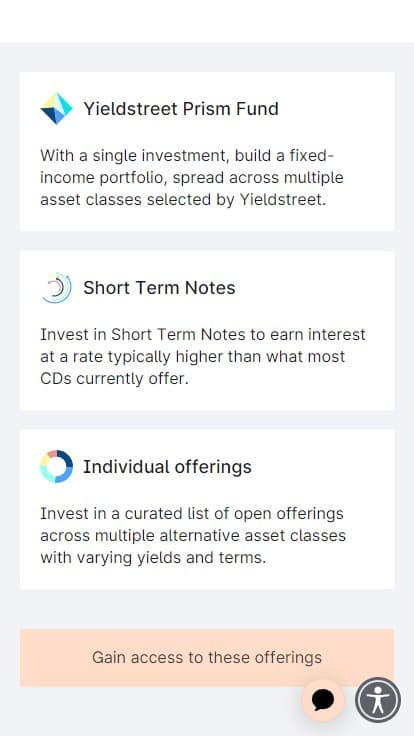
Task: Tap Gain access to these offerings button
Action: [207, 658]
